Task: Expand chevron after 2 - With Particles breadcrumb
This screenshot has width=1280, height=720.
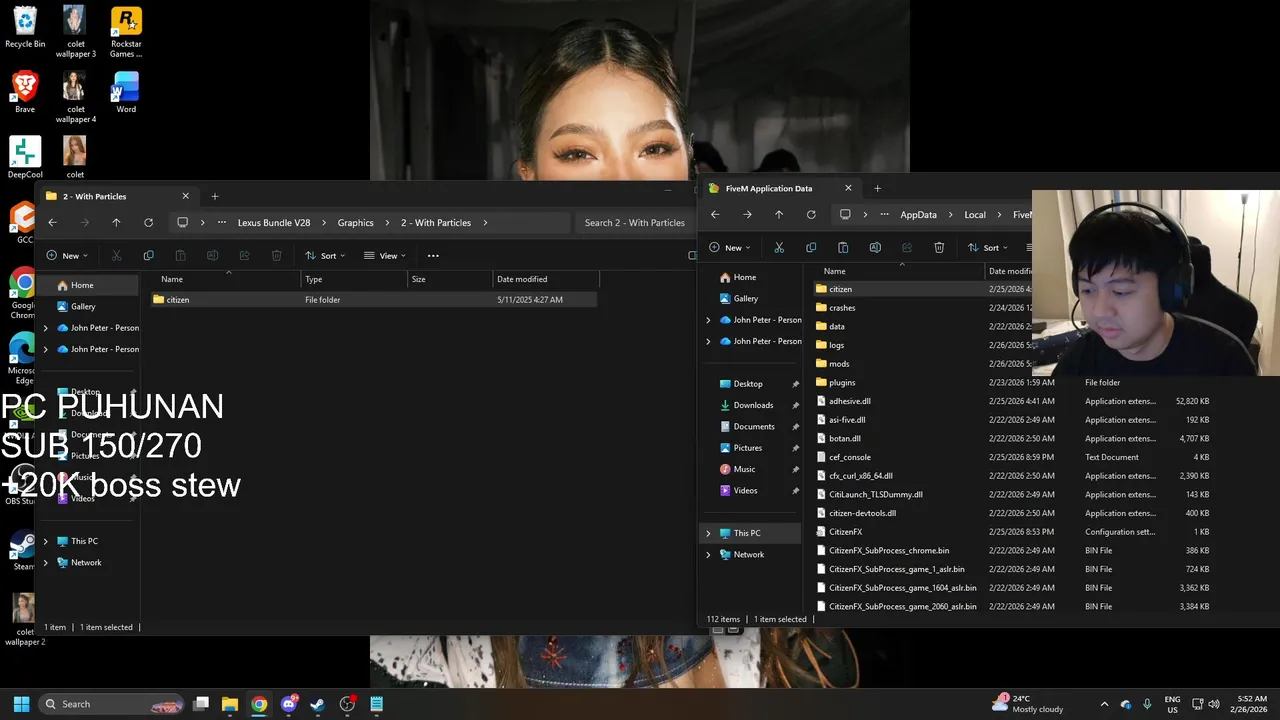Action: (485, 223)
